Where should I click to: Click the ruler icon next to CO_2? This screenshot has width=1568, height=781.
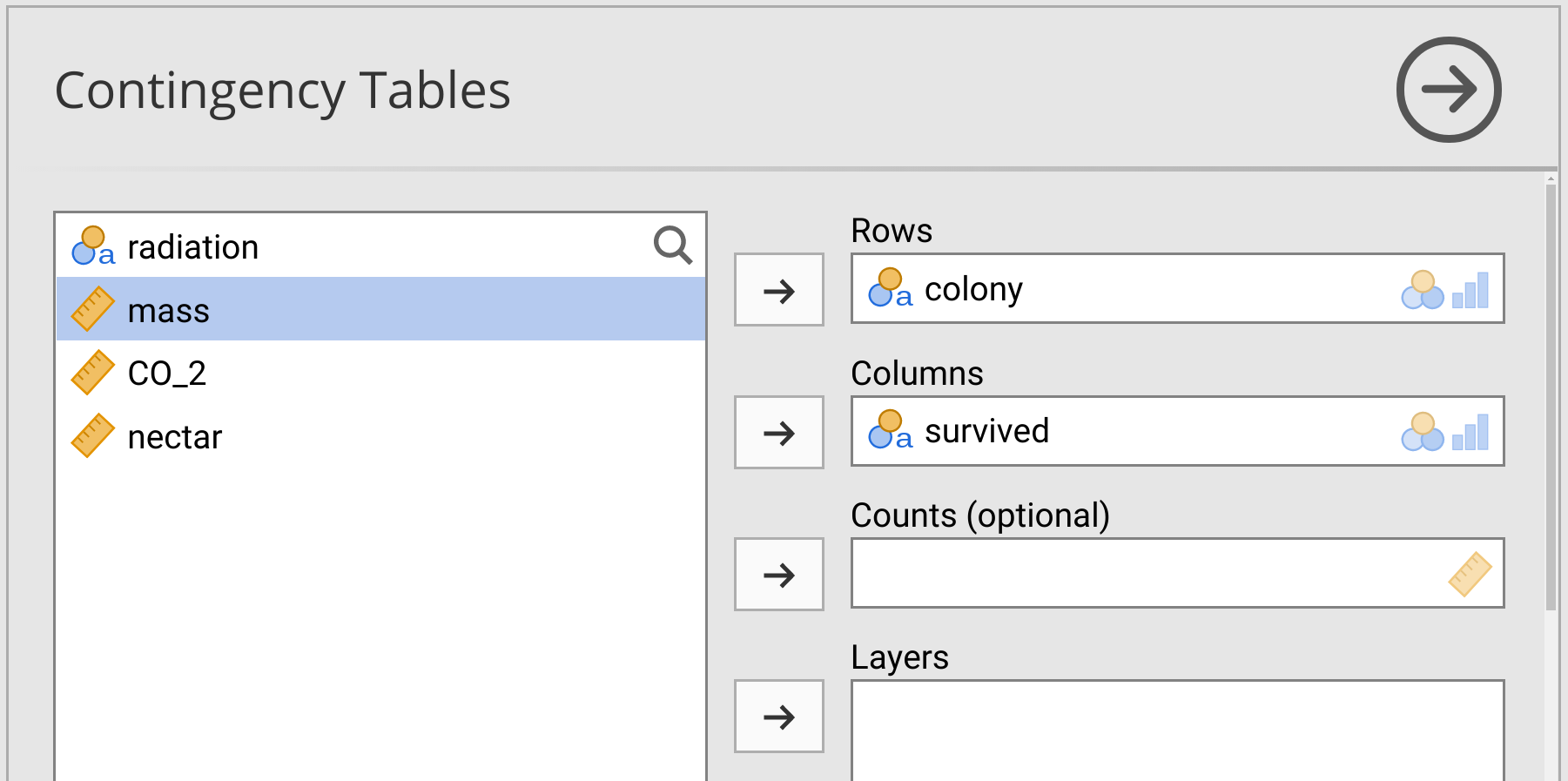pos(92,373)
